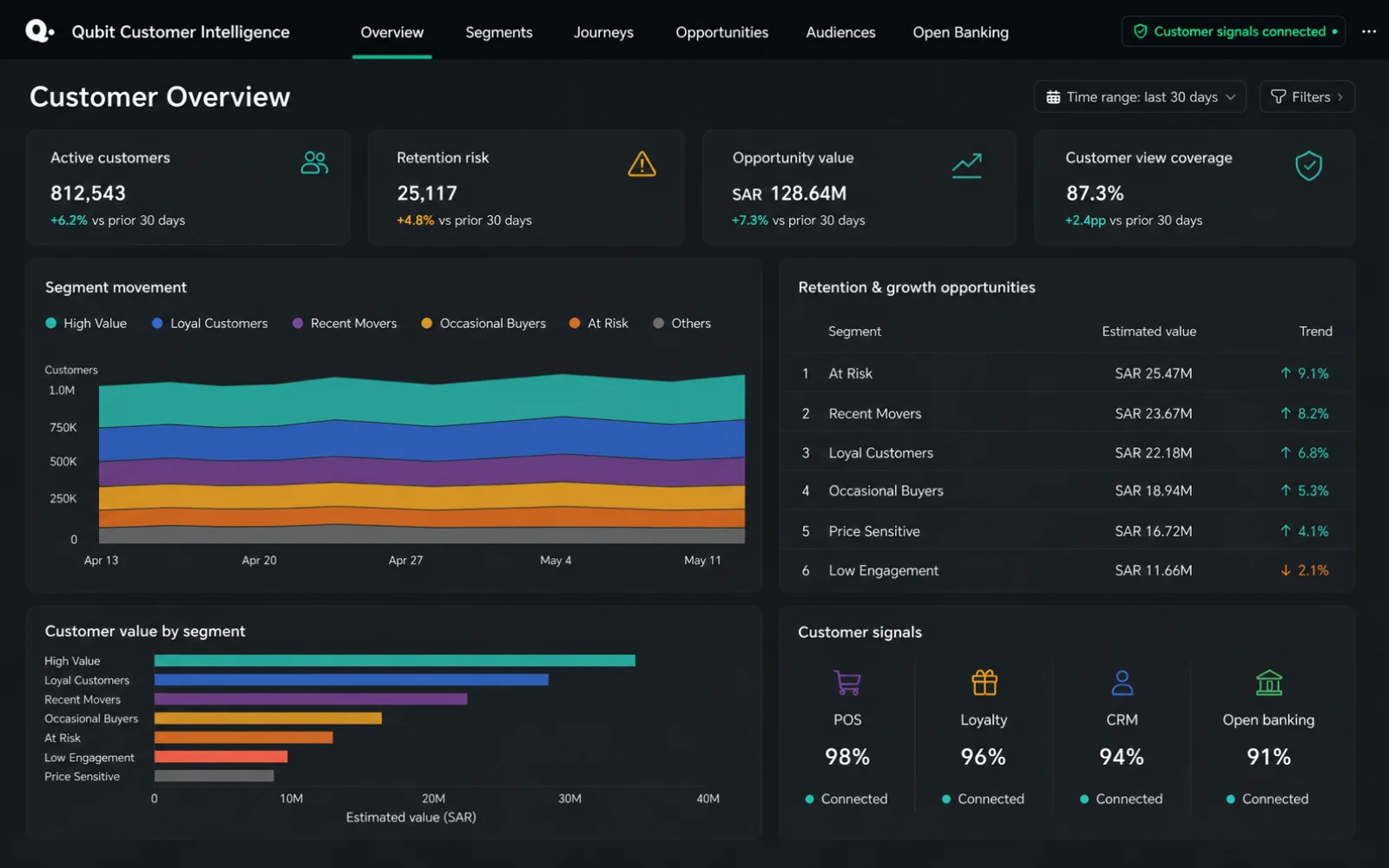
Task: Click the up arrow beside 8.2% trend
Action: click(x=1286, y=413)
